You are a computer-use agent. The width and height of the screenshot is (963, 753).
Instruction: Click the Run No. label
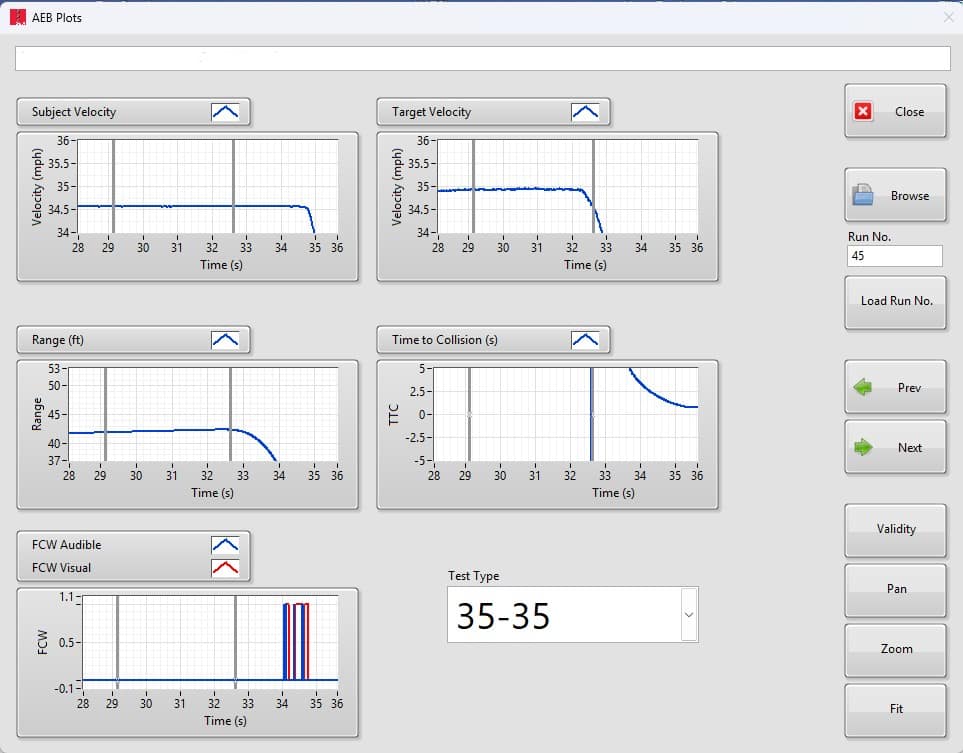pyautogui.click(x=869, y=236)
